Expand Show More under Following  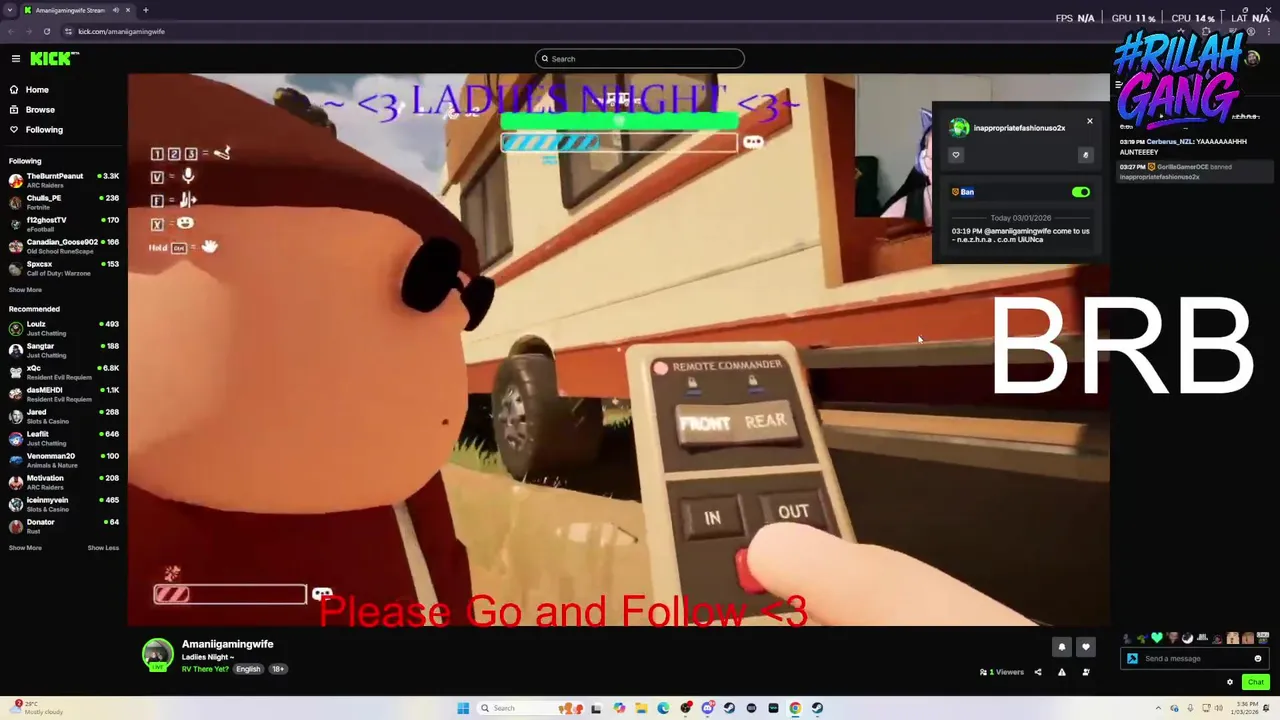25,290
